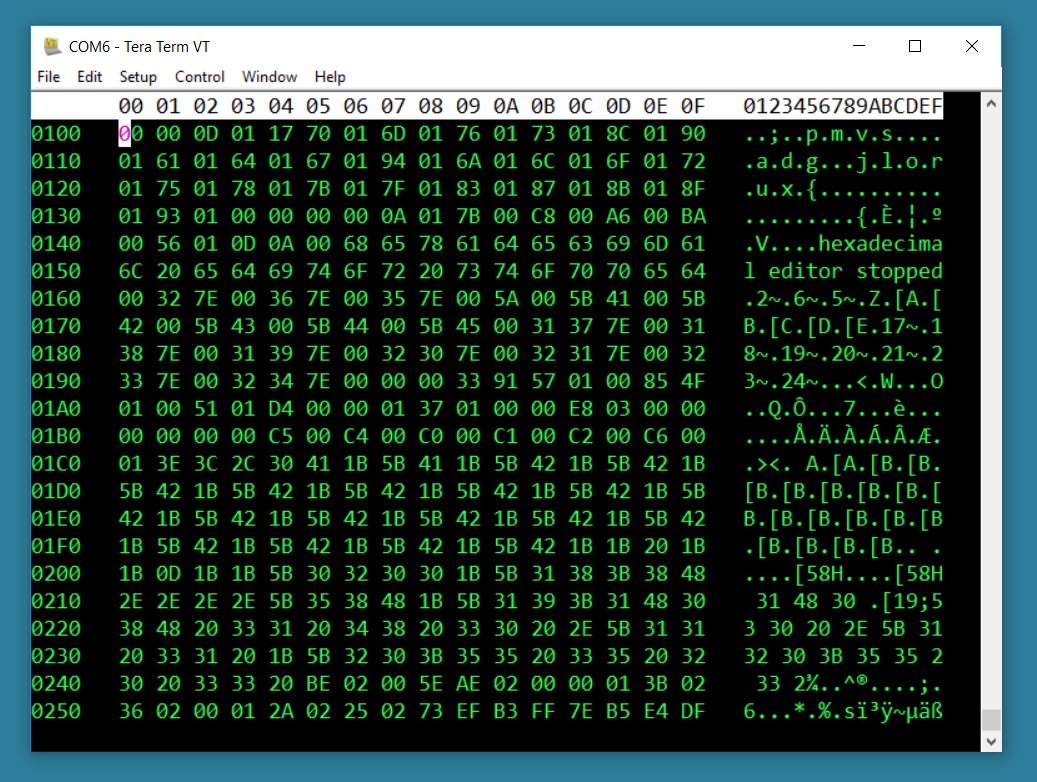
Task: Close the Tera Term window
Action: [x=972, y=46]
